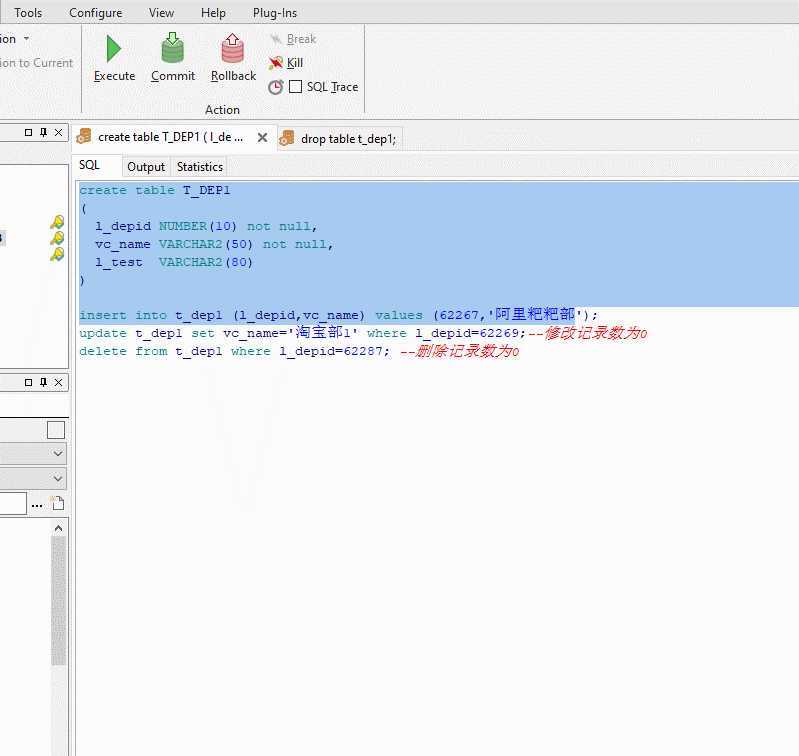Click the 'delete from t_dep1' line
This screenshot has height=756, width=799.
point(299,351)
